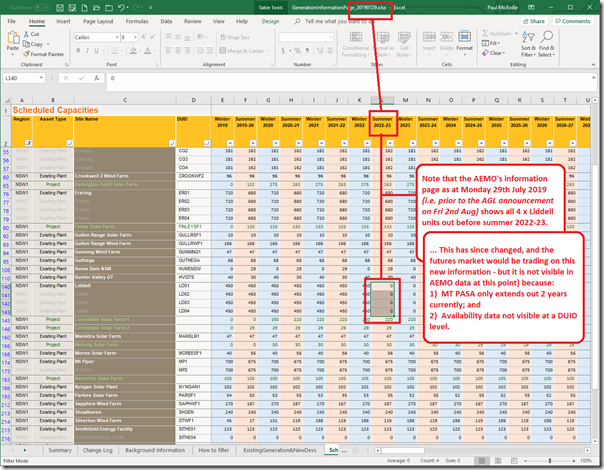Open the File menu
Viewport: 604px width, 470px height.
(12, 21)
